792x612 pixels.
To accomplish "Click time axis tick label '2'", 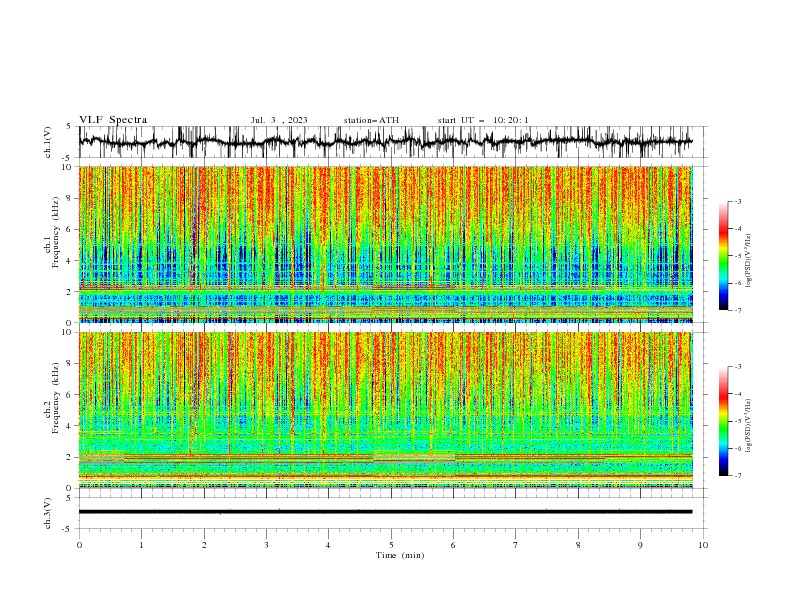I will (x=204, y=545).
